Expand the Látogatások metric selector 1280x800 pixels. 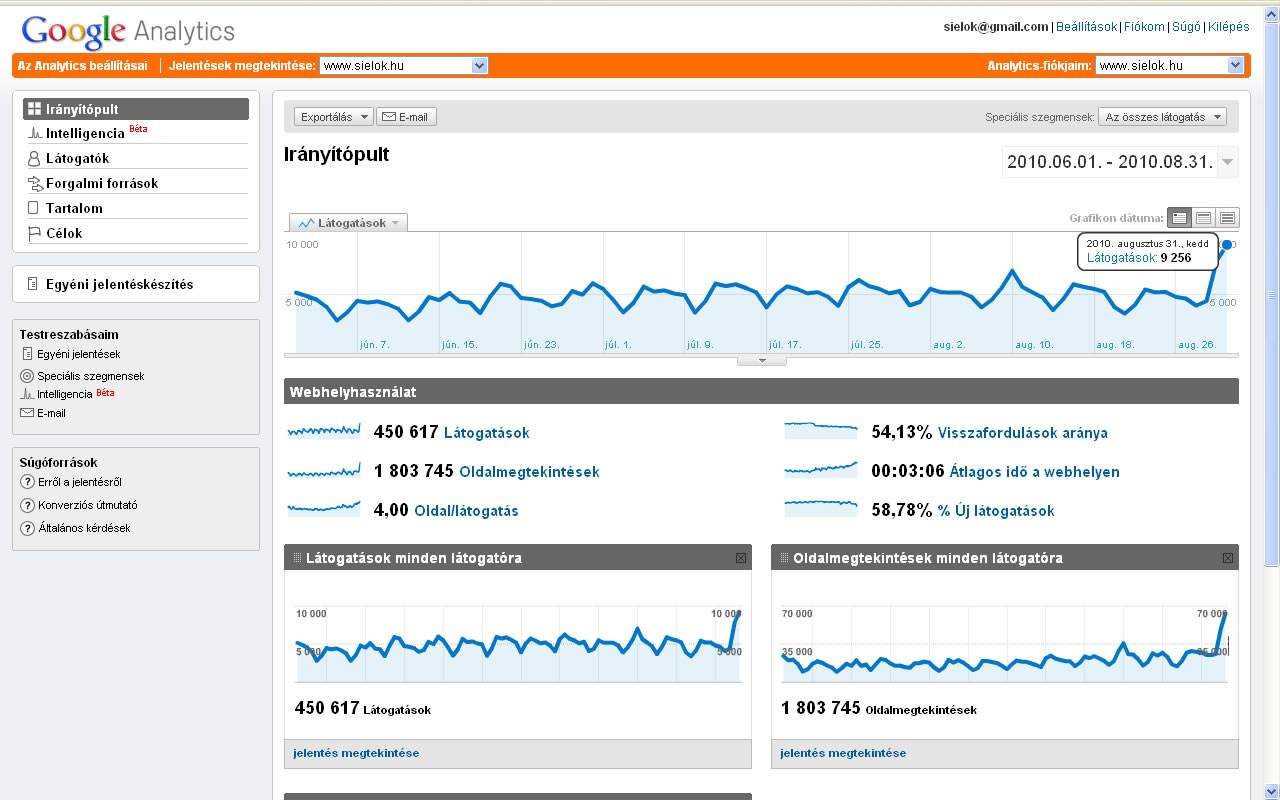point(348,222)
